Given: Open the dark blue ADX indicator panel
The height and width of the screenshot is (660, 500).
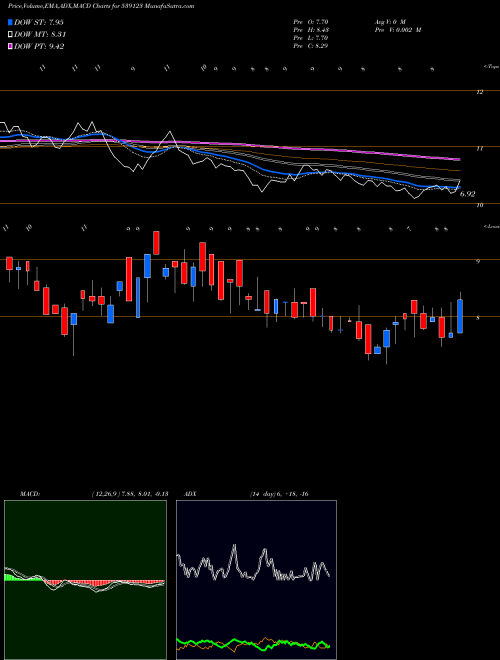Looking at the screenshot, I should [256, 580].
